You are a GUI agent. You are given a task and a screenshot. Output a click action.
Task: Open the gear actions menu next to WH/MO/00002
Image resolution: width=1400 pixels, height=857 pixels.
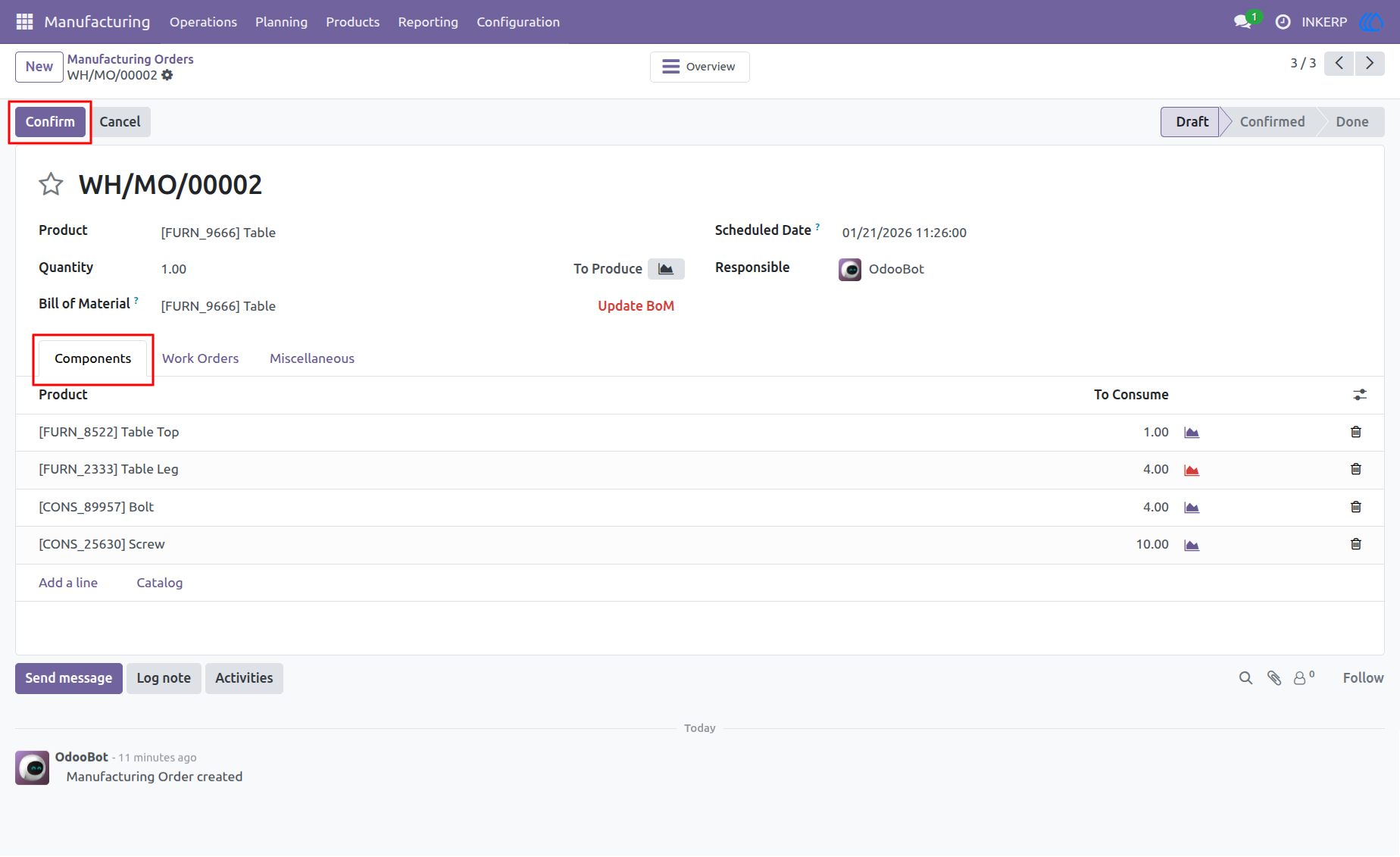point(167,75)
